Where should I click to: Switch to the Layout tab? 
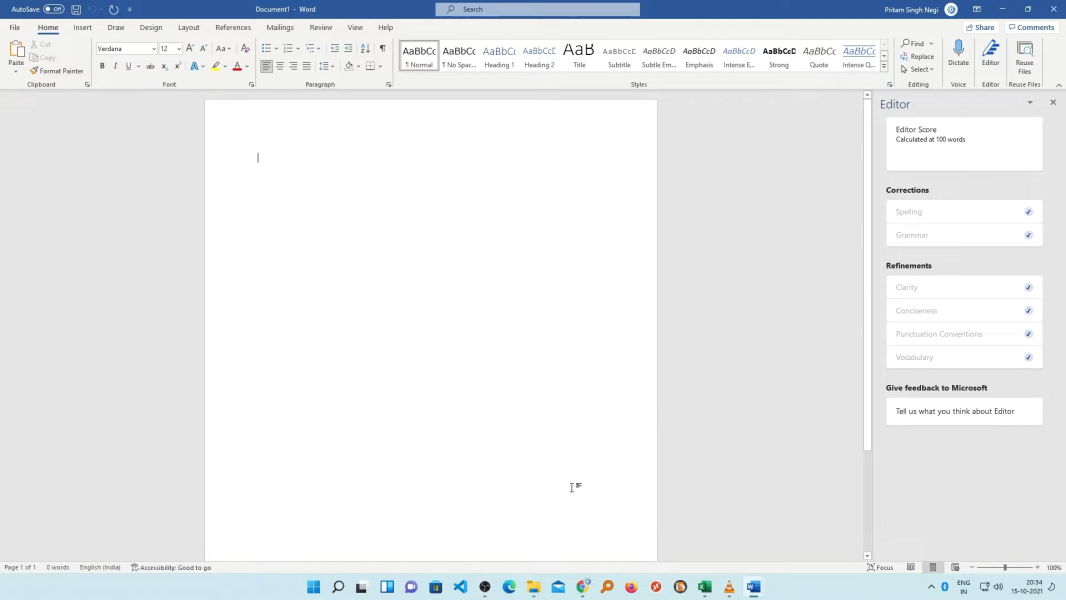[188, 27]
